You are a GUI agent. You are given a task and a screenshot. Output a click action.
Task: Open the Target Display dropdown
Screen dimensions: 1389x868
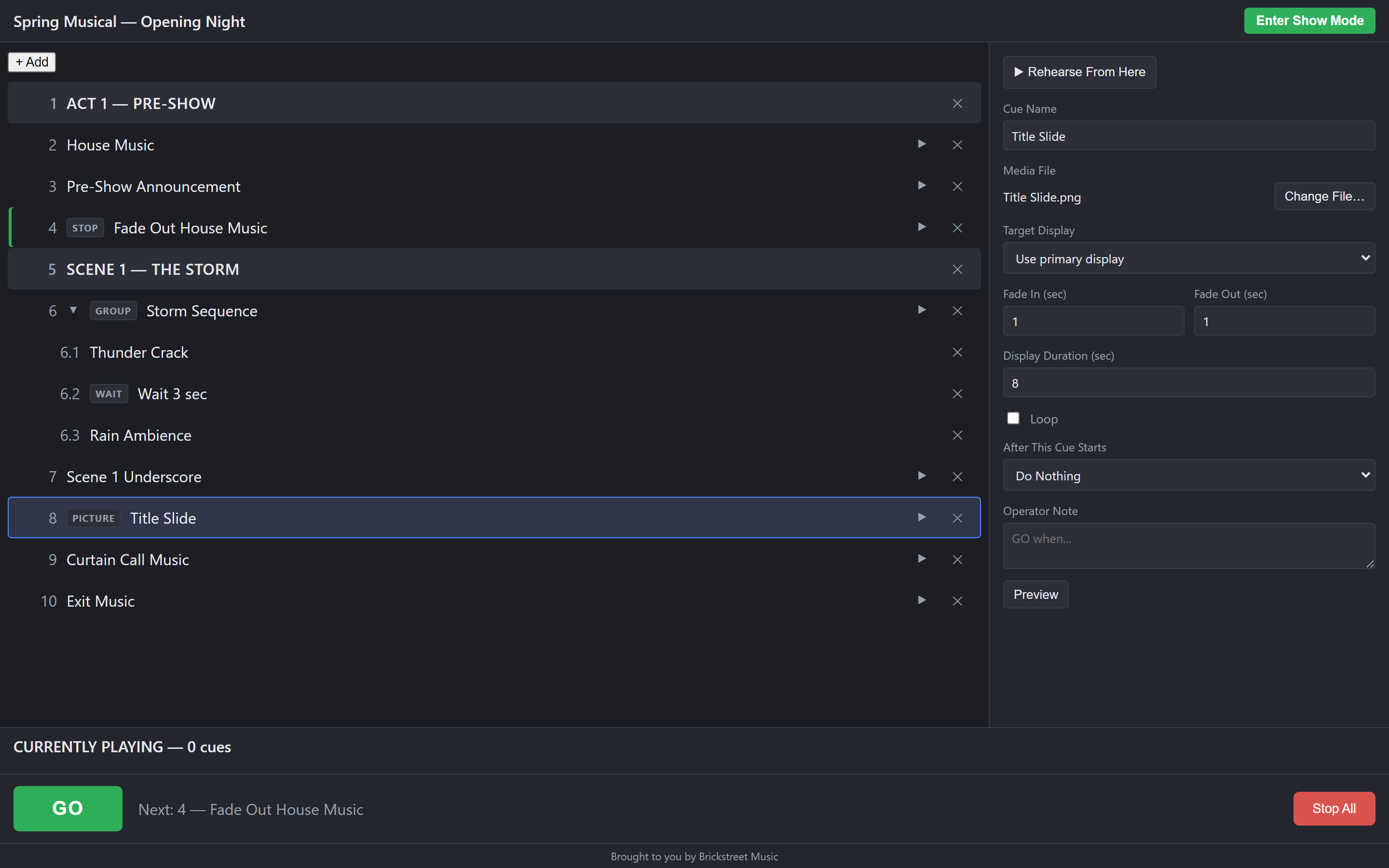click(x=1189, y=258)
